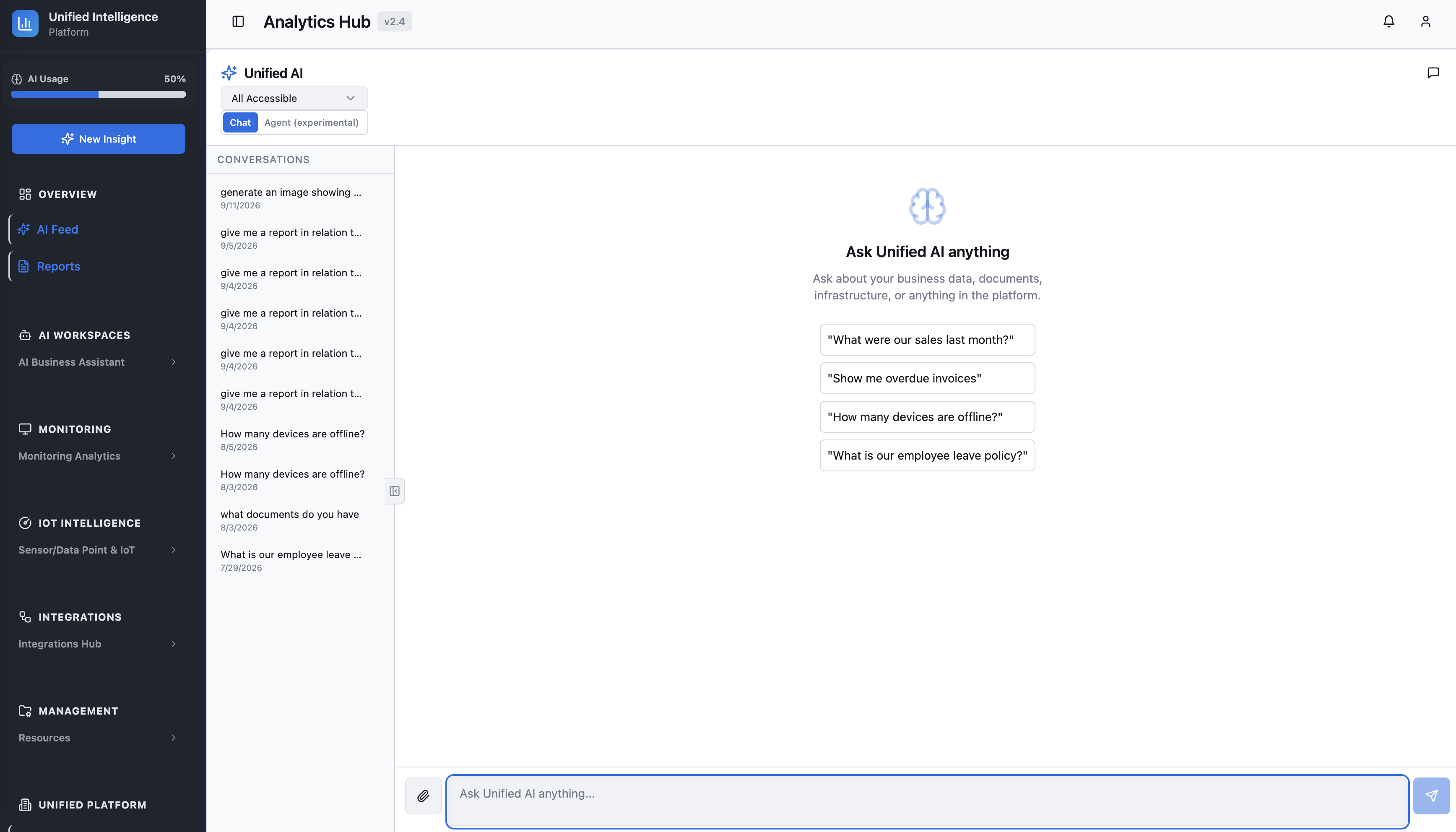
Task: Click the New Insight button
Action: click(x=98, y=139)
